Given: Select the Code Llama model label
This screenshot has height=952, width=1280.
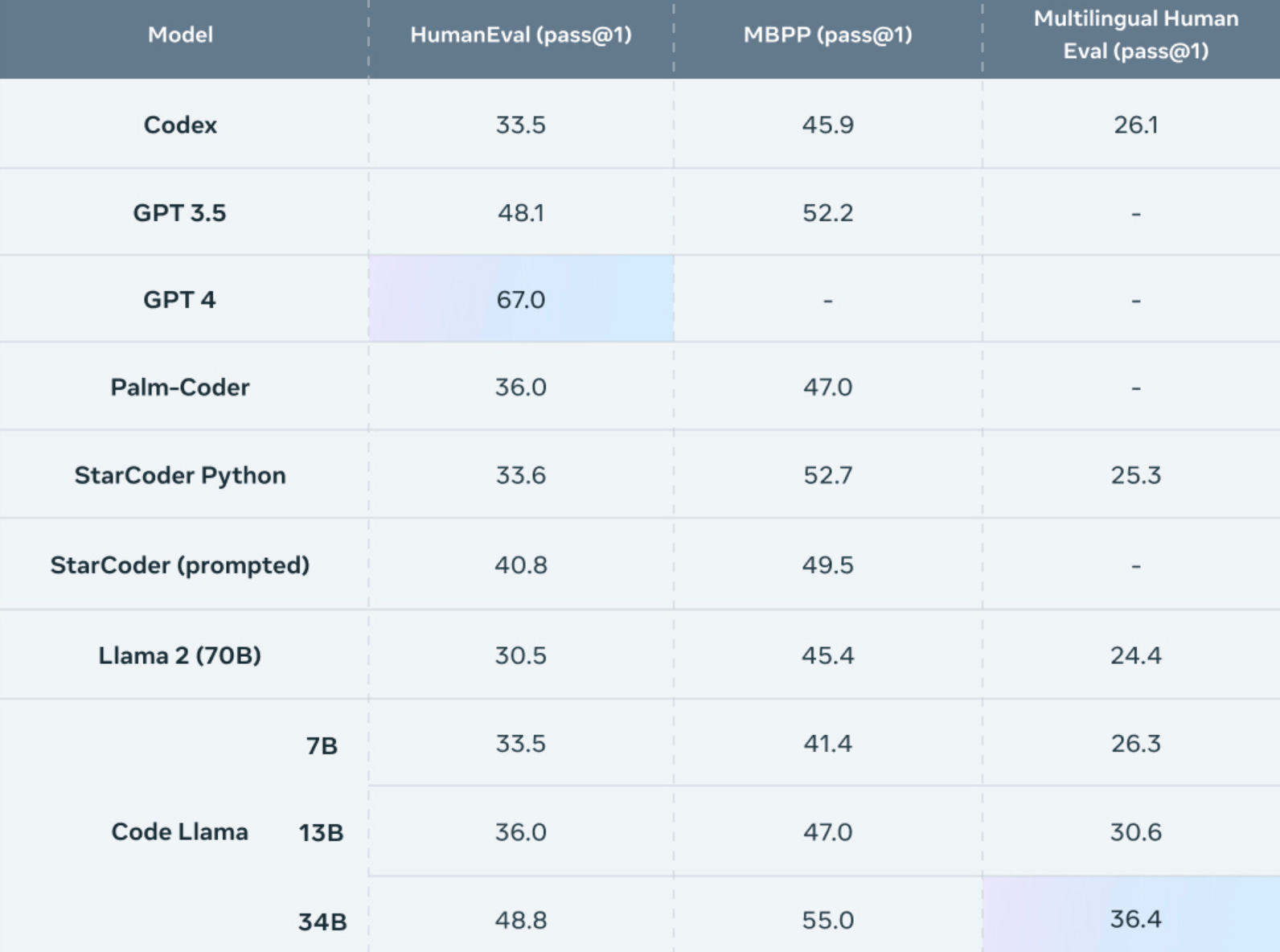Looking at the screenshot, I should [179, 831].
